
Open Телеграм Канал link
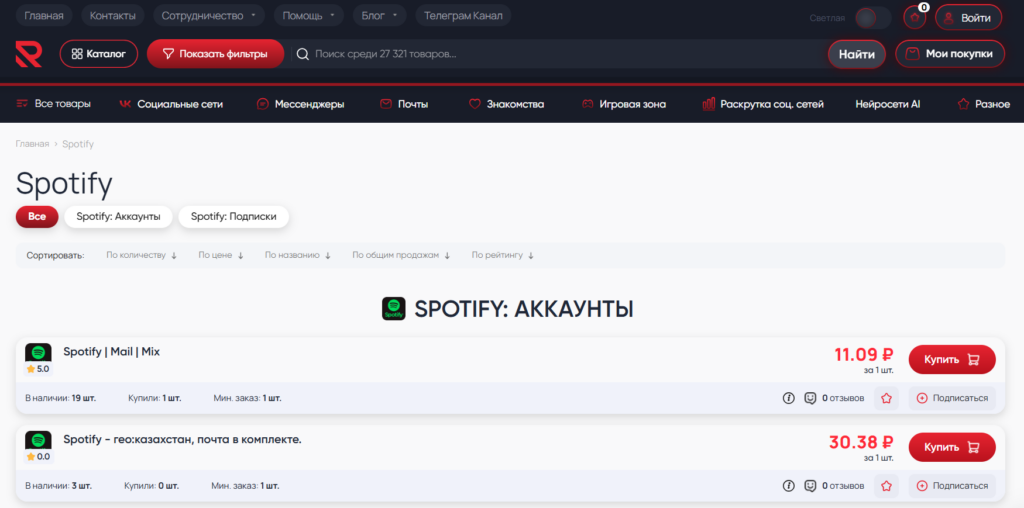(x=463, y=16)
